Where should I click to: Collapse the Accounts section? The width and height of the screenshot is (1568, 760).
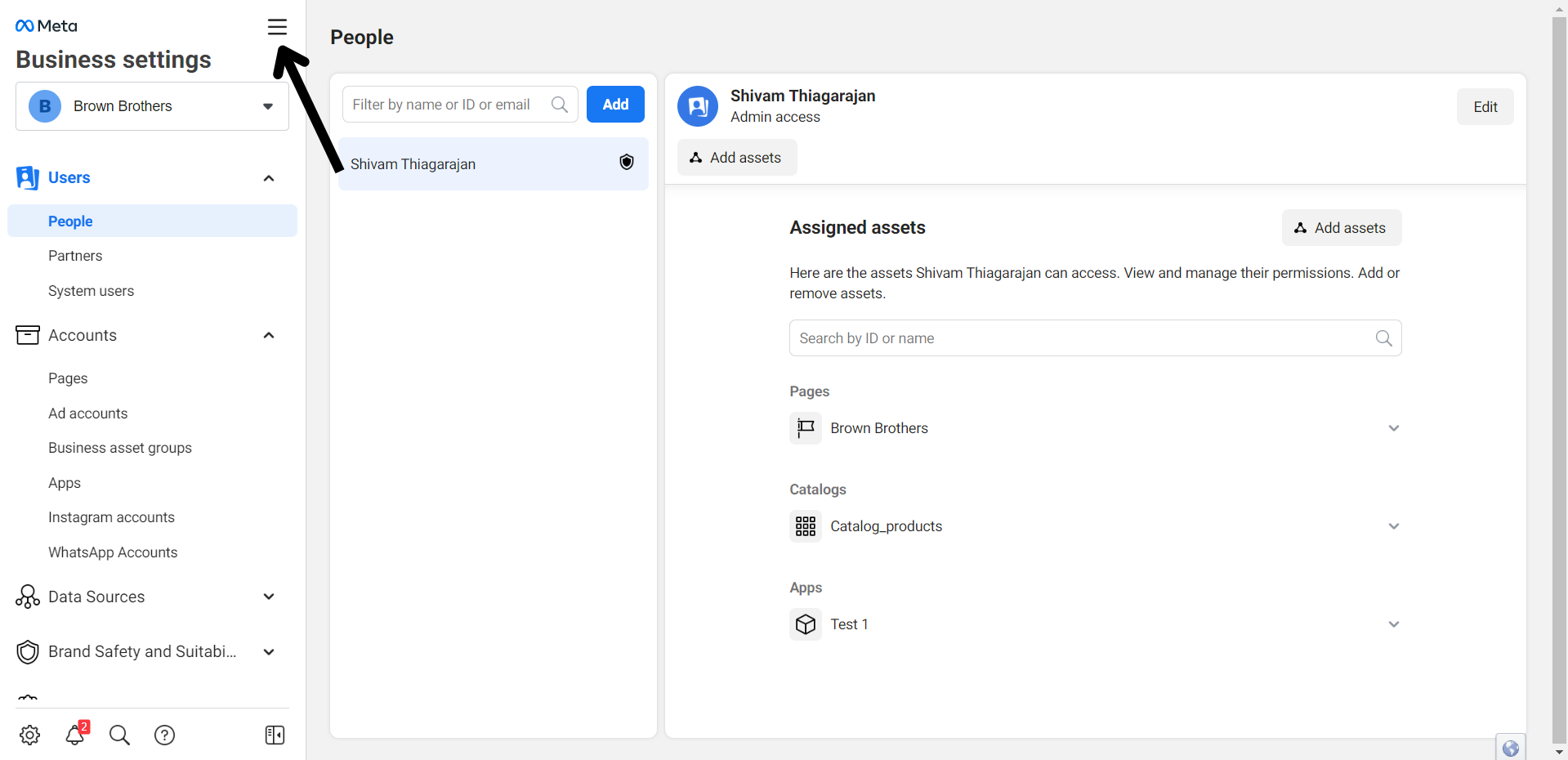[x=269, y=335]
